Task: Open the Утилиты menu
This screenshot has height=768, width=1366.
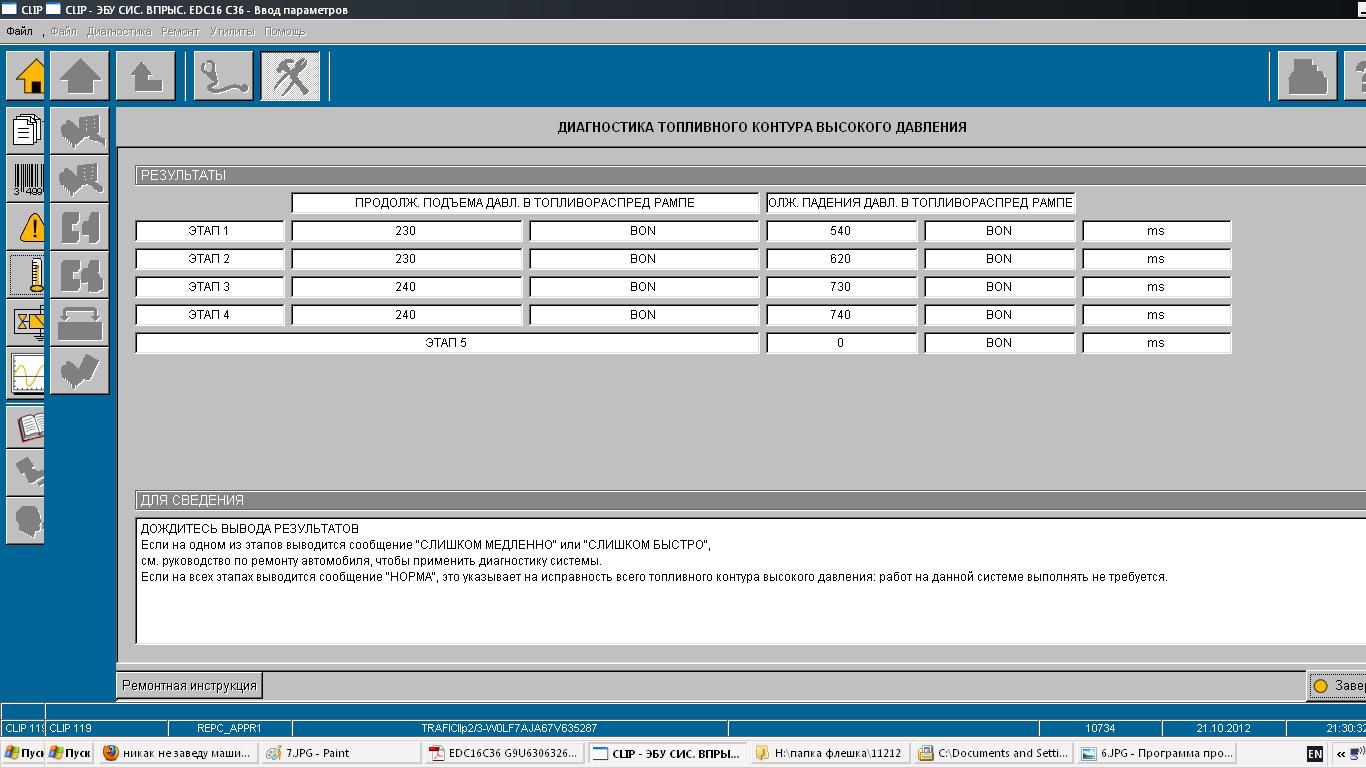Action: 232,31
